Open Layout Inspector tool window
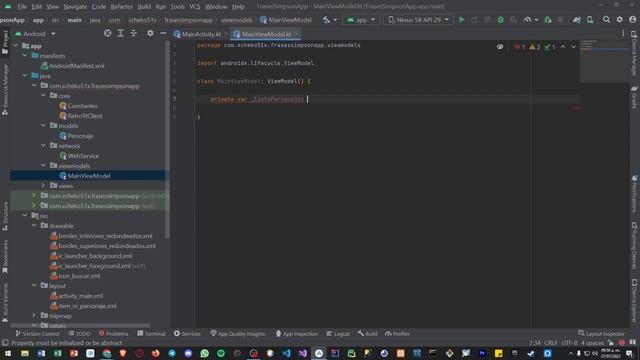The image size is (640, 360). pyautogui.click(x=601, y=334)
